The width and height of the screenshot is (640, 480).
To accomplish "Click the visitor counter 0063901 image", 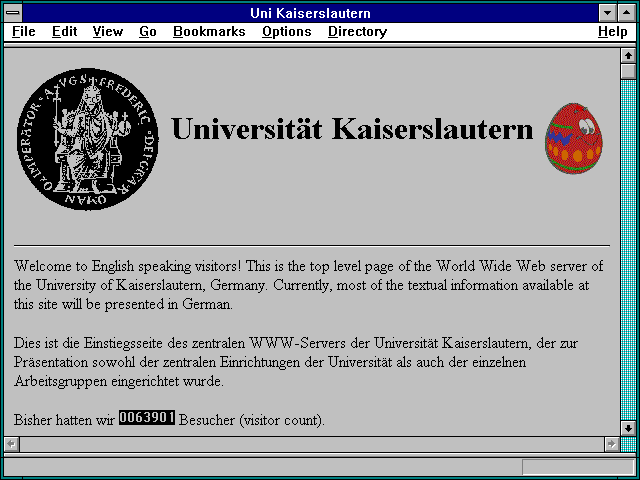I will coord(147,418).
